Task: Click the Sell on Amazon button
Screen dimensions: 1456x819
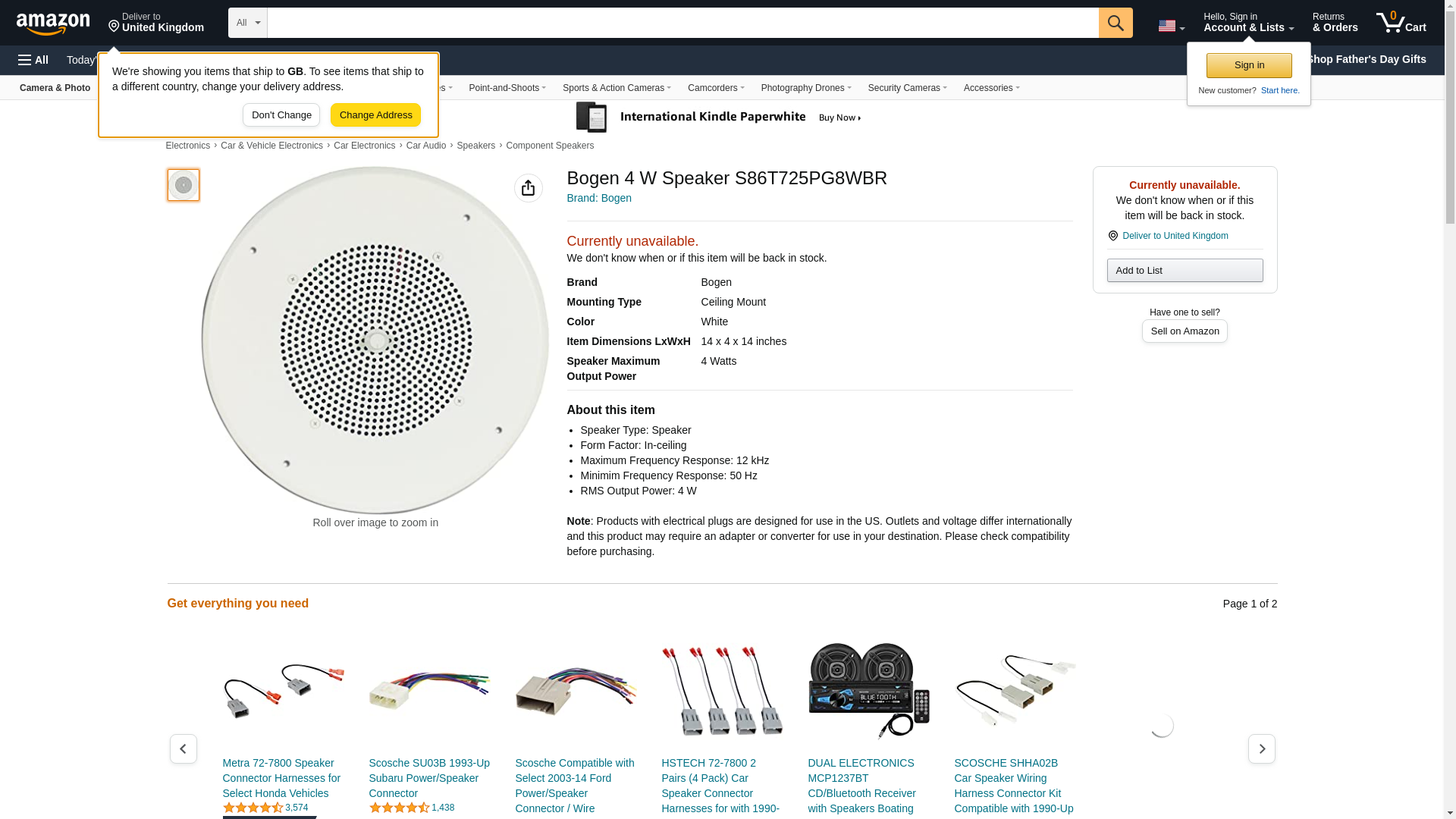Action: 1184,331
